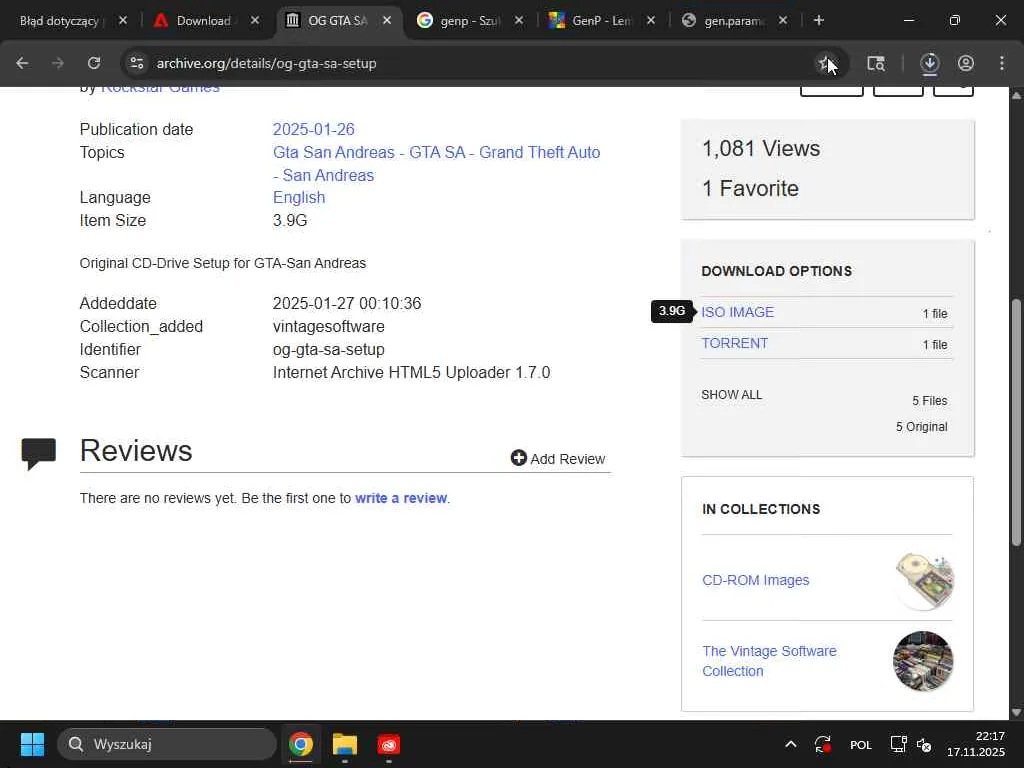Click the page vertical scrollbar thumb
This screenshot has height=768, width=1024.
coord(1016,421)
